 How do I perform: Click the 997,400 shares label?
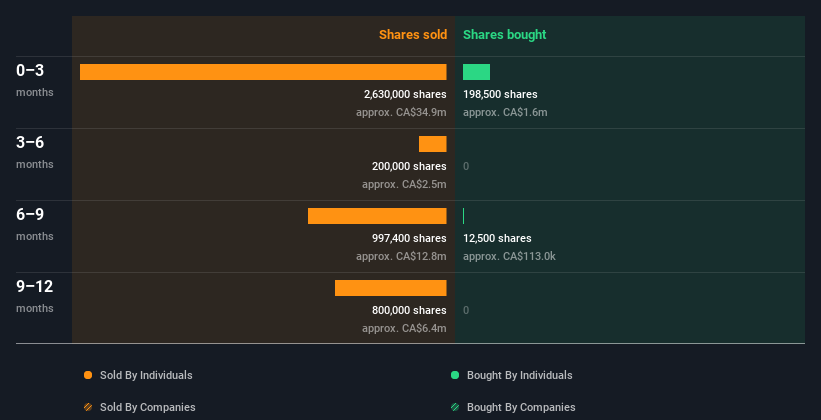tap(408, 239)
